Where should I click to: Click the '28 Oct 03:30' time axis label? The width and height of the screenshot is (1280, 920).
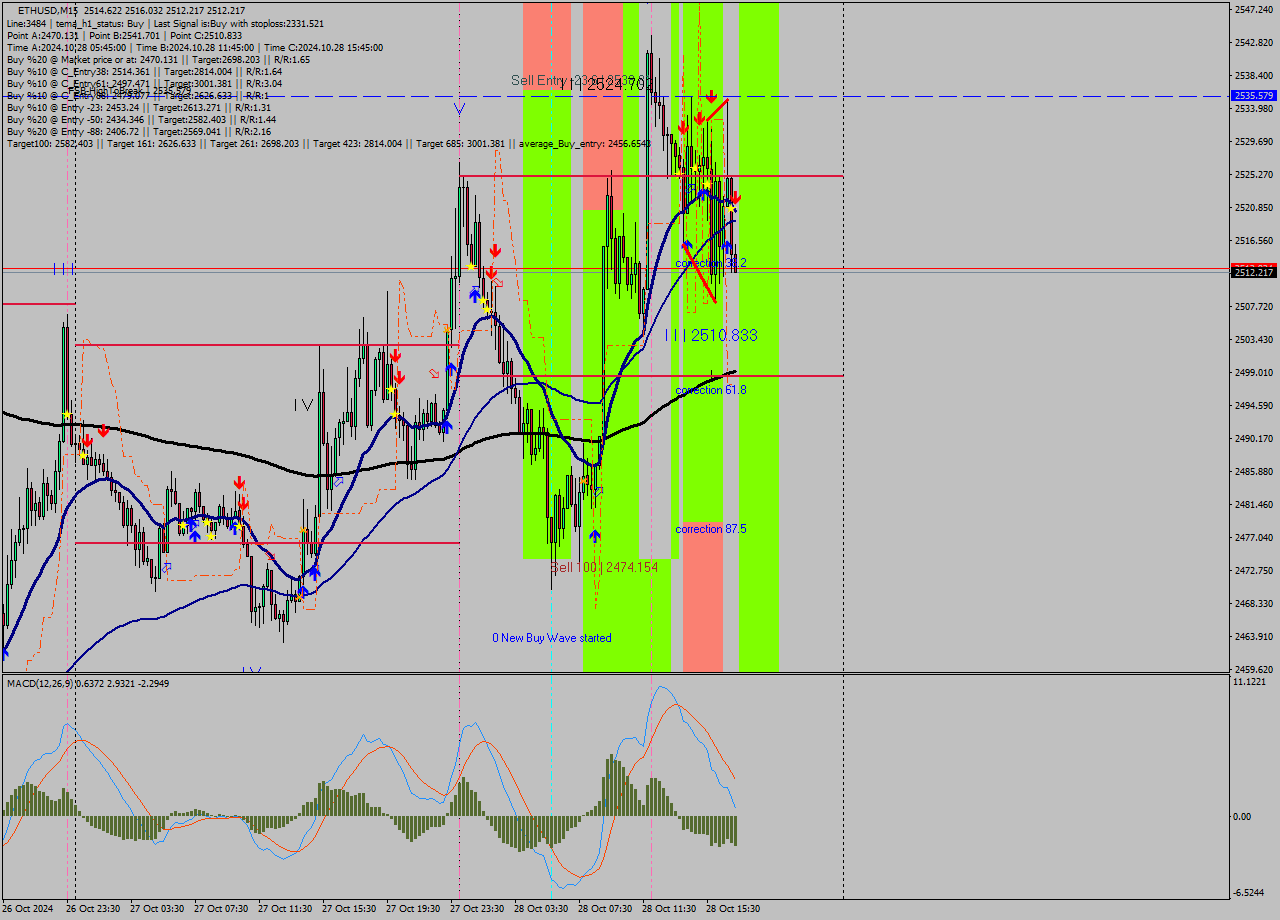(541, 909)
